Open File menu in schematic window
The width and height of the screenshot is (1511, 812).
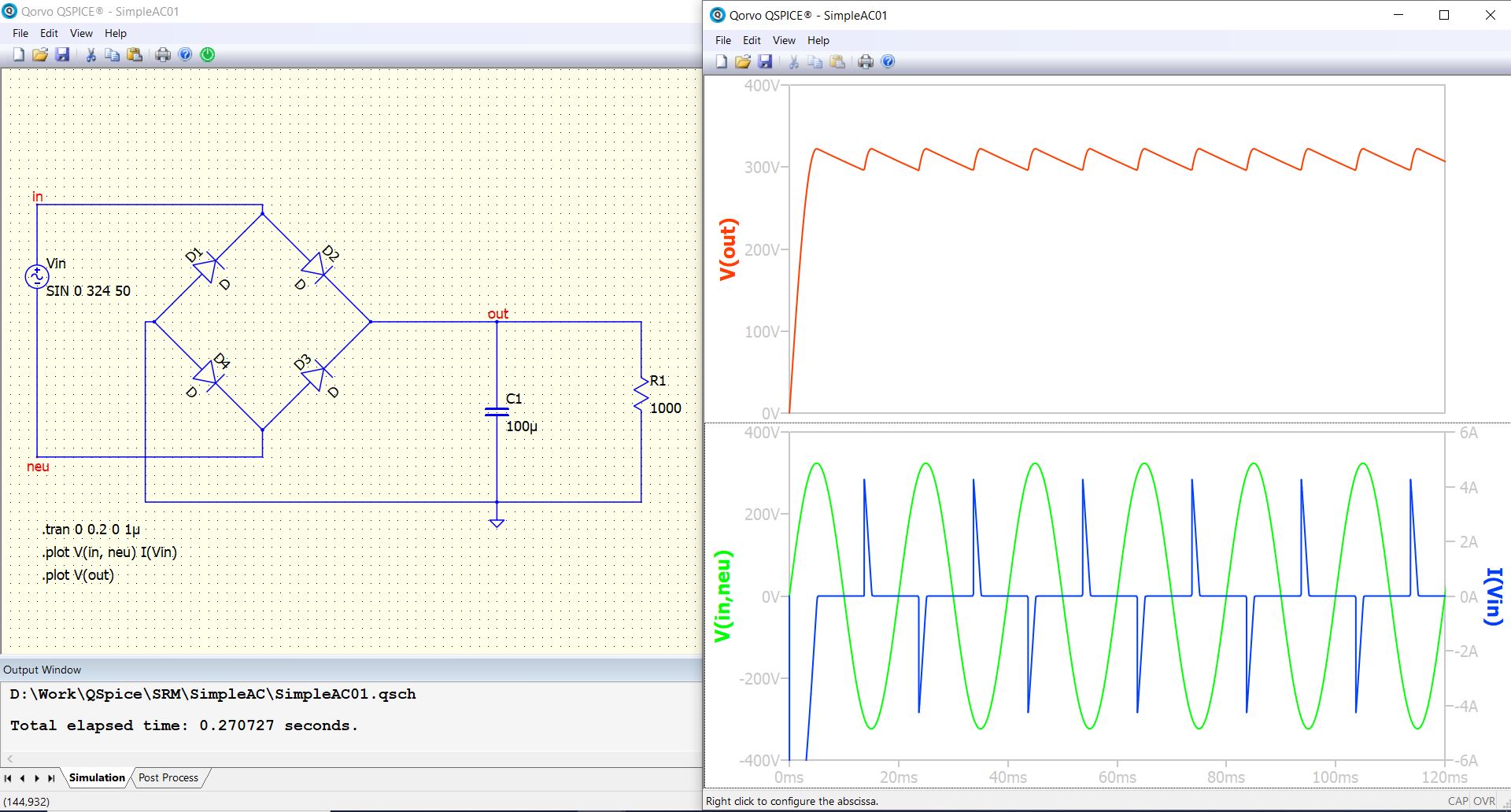pos(20,33)
